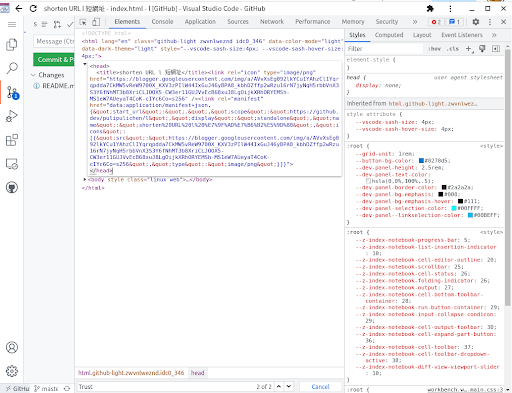
Task: Click the red errors counter showing 2
Action: point(436,22)
